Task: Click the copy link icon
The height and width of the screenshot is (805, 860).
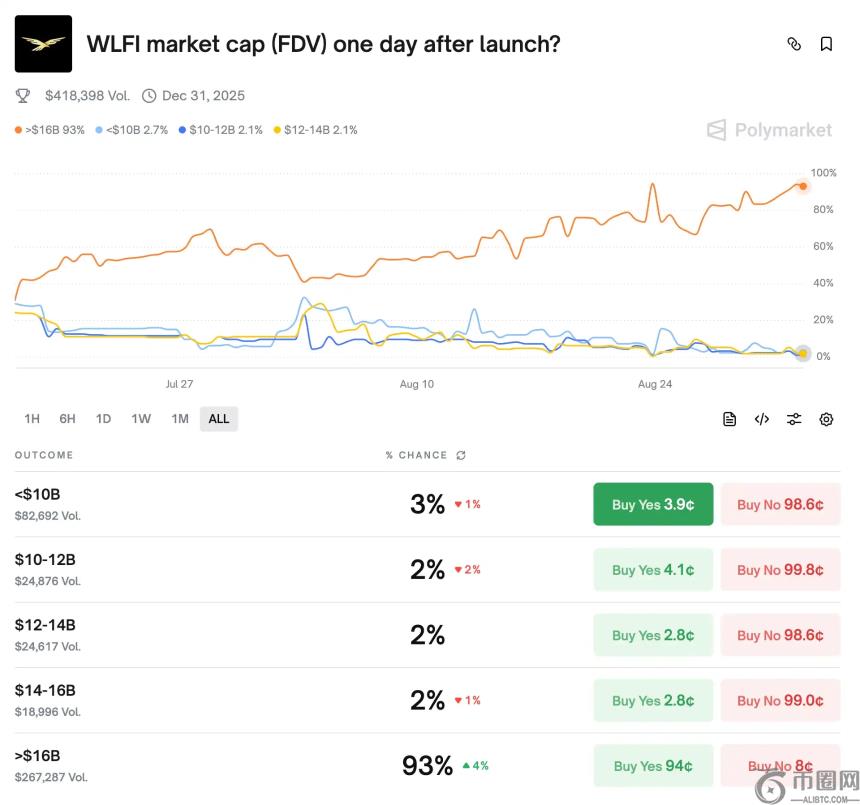Action: pyautogui.click(x=794, y=44)
